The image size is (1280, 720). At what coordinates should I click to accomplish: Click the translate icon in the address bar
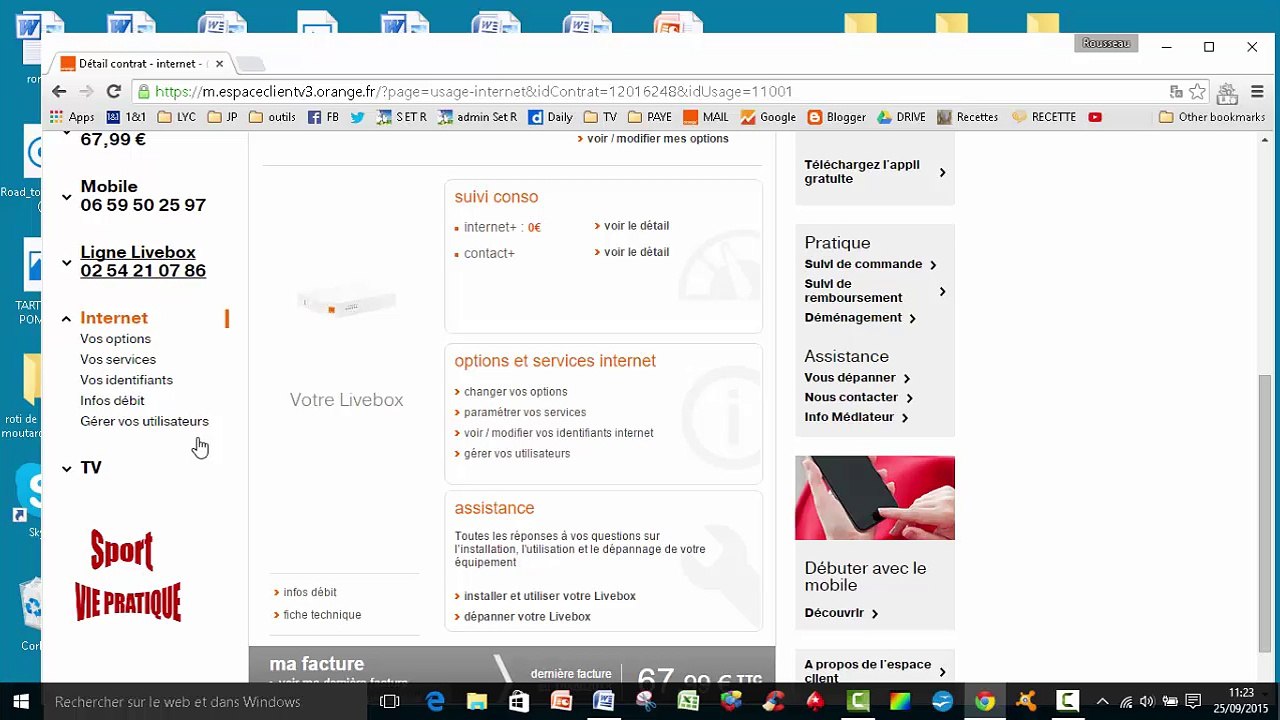(1176, 92)
